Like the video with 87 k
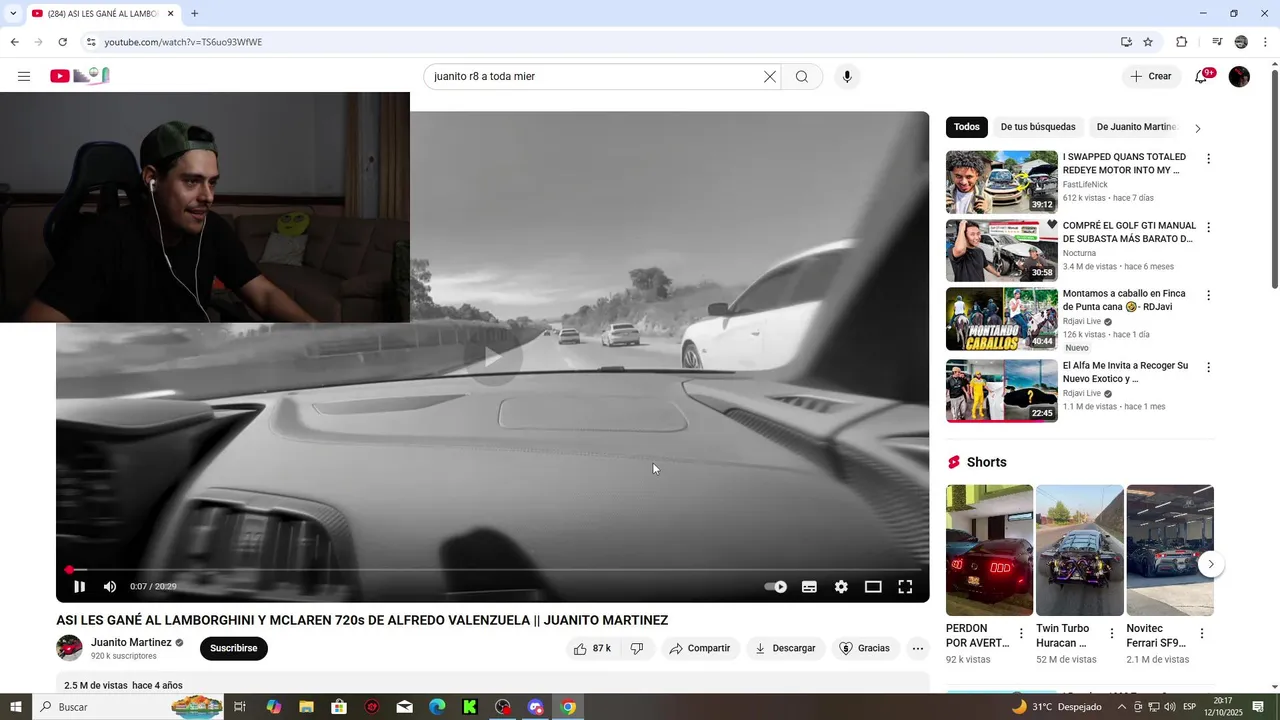The image size is (1280, 720). 592,649
